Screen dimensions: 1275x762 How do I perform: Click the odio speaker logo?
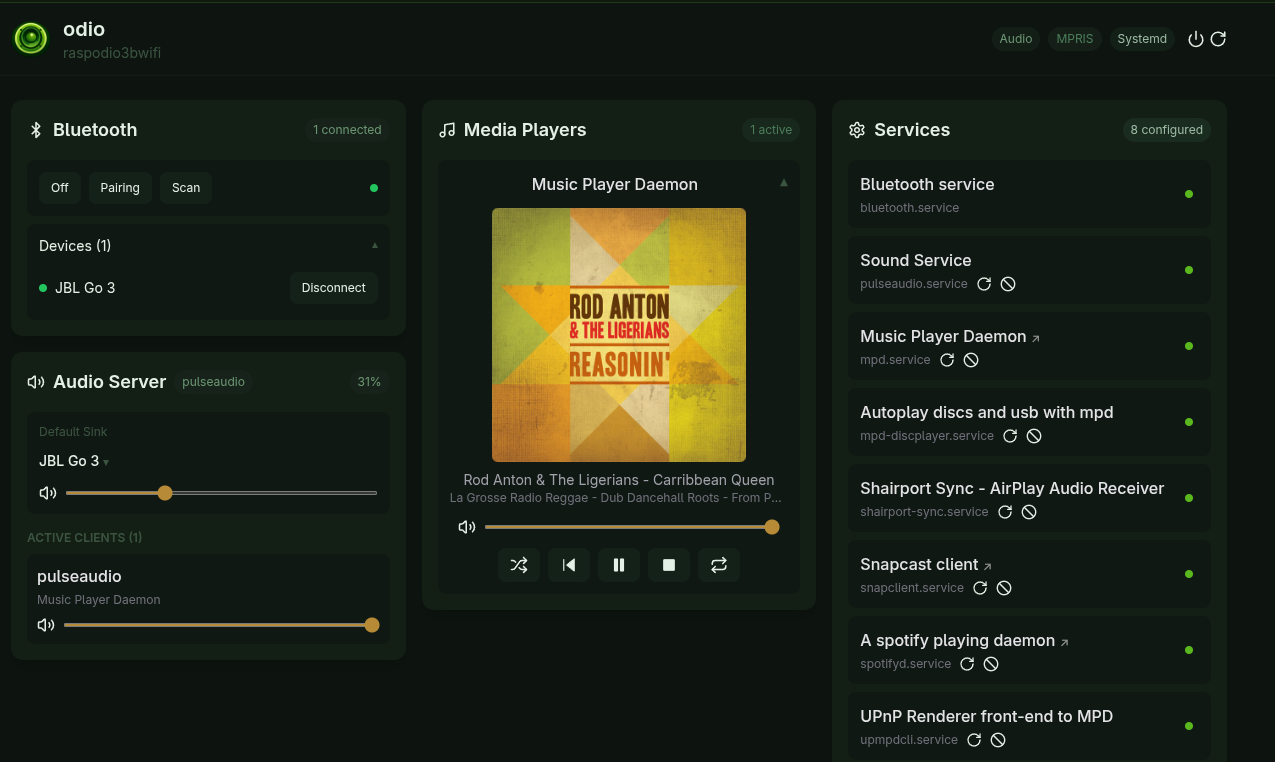pos(31,39)
